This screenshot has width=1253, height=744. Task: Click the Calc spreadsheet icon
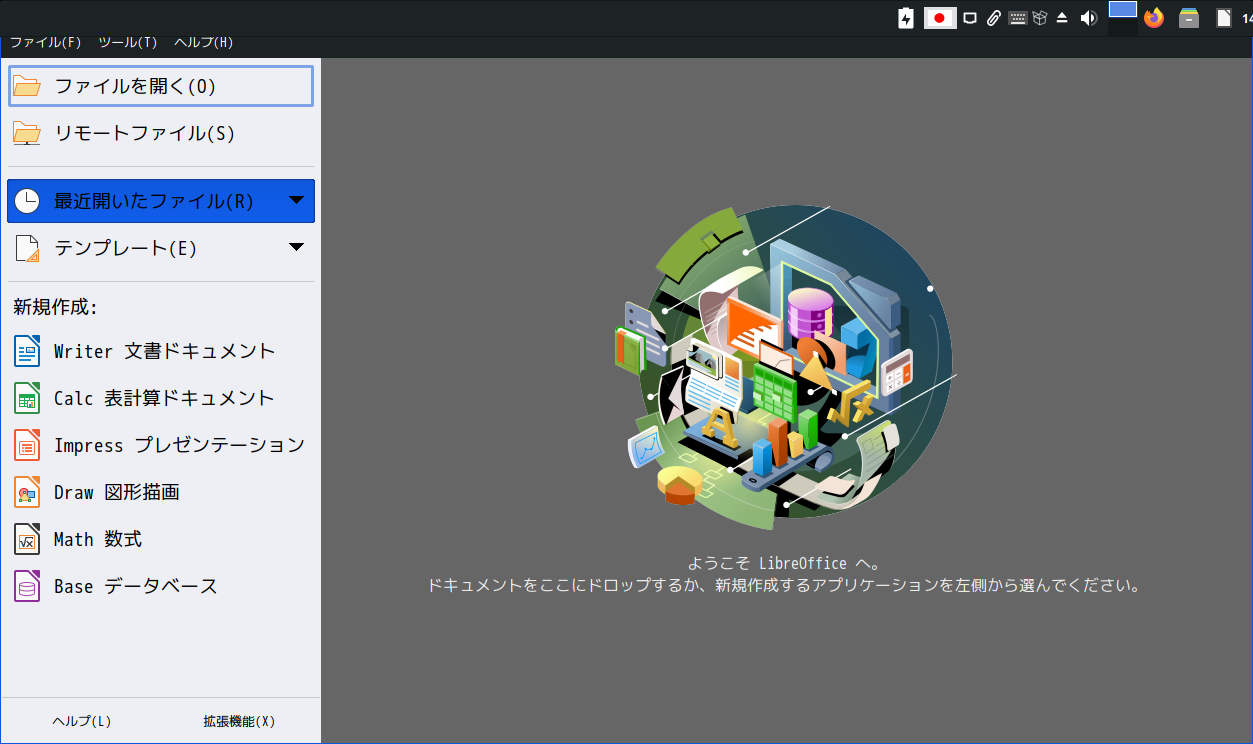[x=27, y=398]
